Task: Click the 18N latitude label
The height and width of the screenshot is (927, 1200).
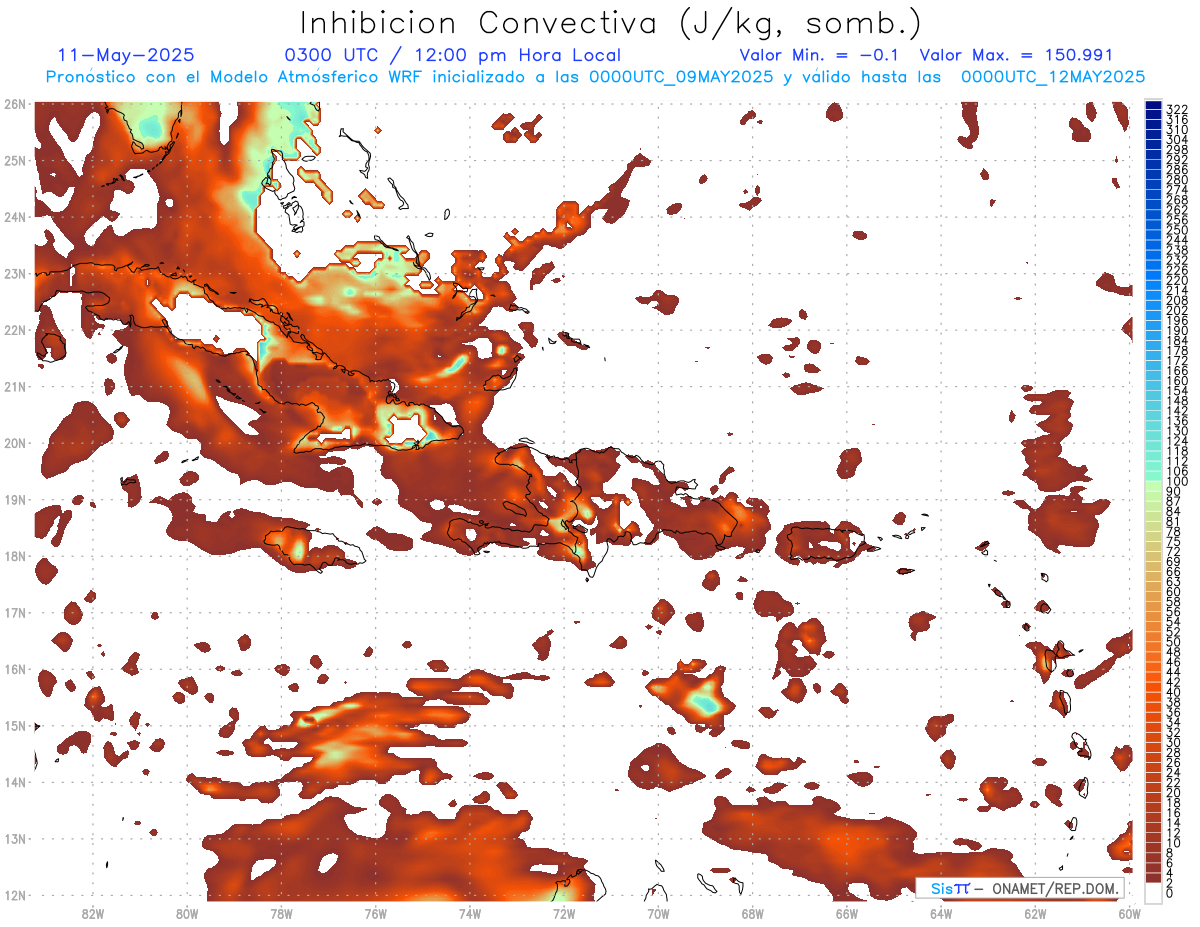Action: [x=15, y=556]
